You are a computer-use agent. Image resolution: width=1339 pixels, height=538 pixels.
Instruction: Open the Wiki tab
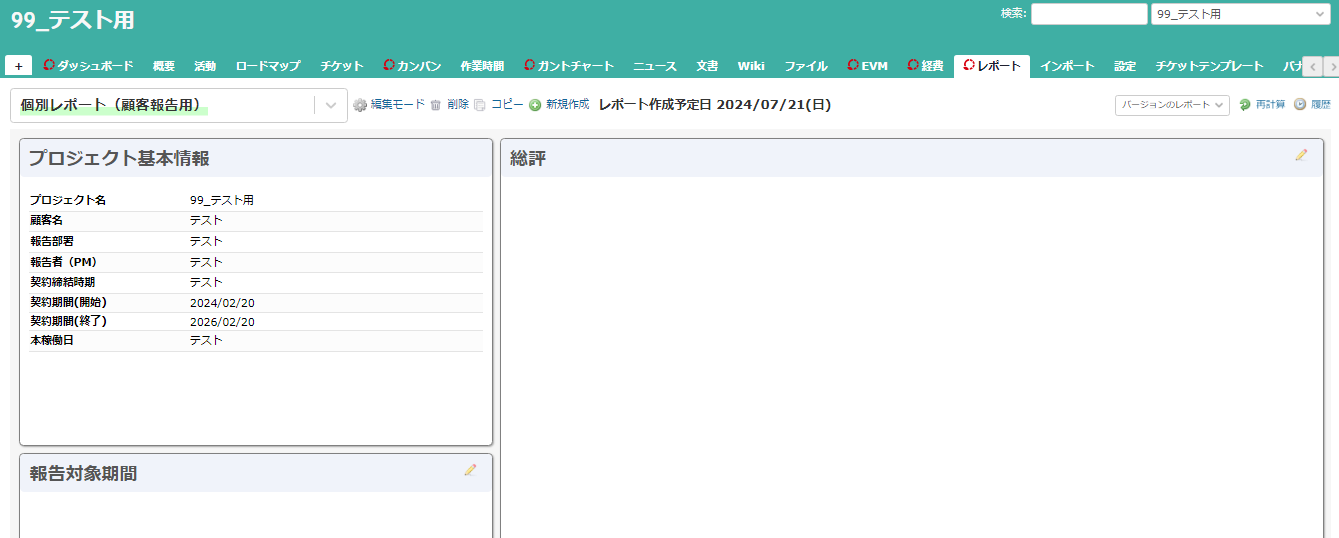tap(751, 66)
